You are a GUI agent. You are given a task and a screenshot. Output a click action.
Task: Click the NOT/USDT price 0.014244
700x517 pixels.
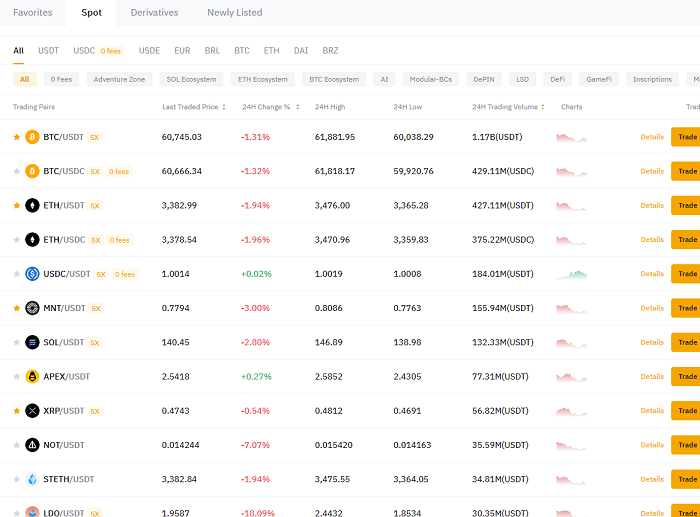click(180, 445)
